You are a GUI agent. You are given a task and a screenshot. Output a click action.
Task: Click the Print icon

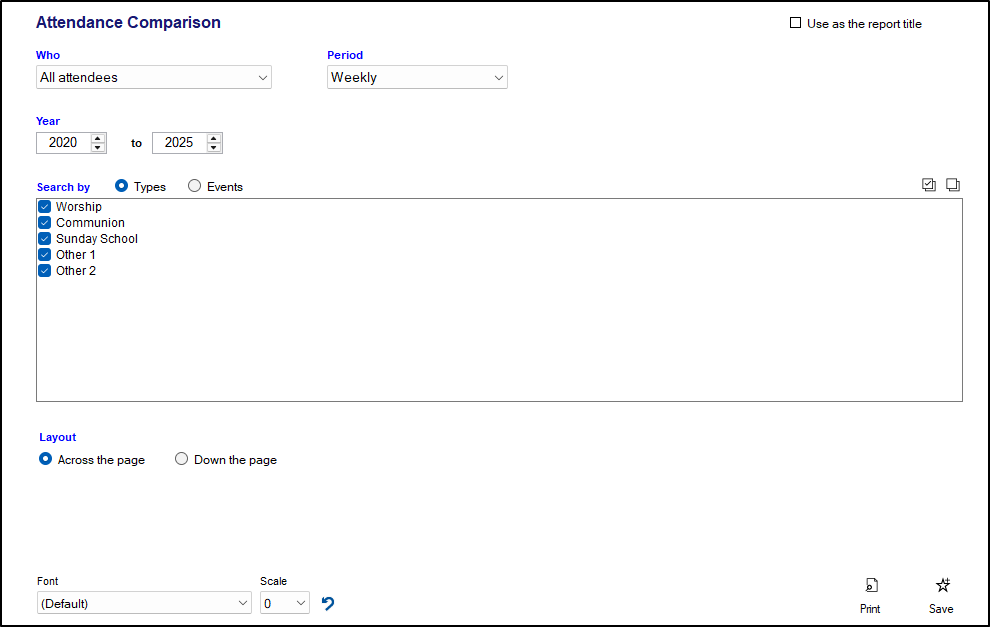pos(870,586)
